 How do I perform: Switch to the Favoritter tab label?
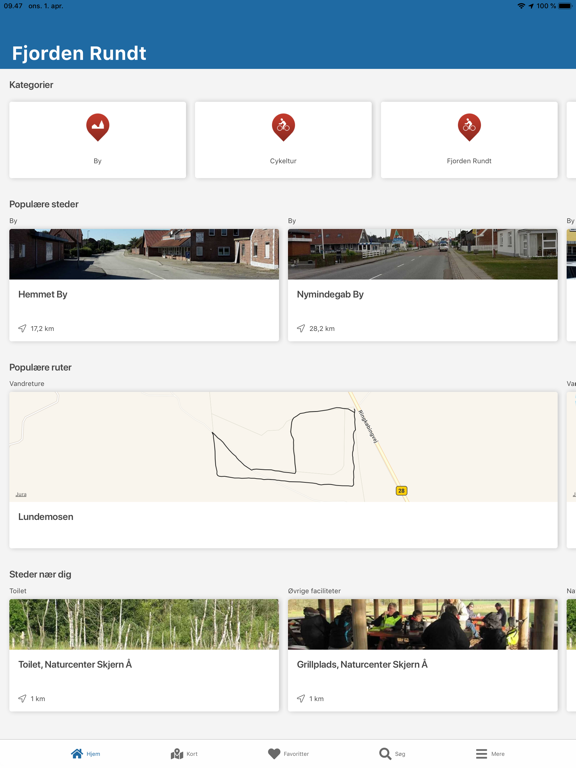point(296,754)
